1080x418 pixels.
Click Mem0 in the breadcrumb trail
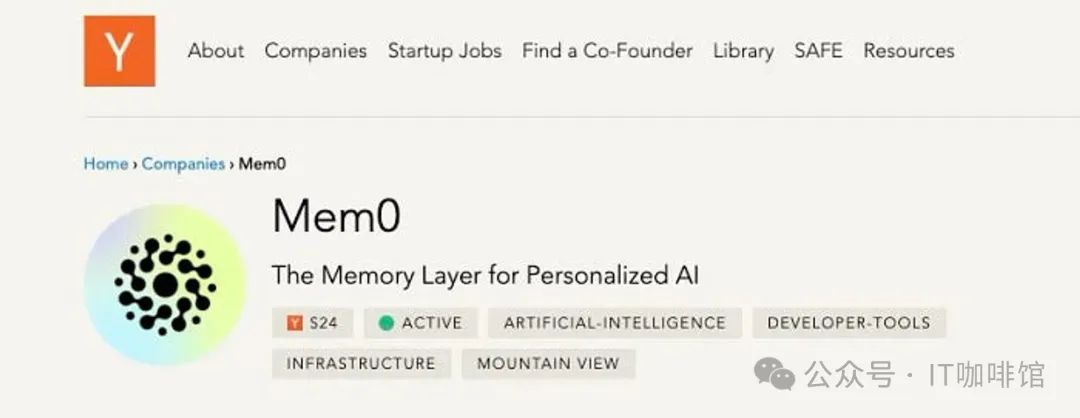(262, 164)
